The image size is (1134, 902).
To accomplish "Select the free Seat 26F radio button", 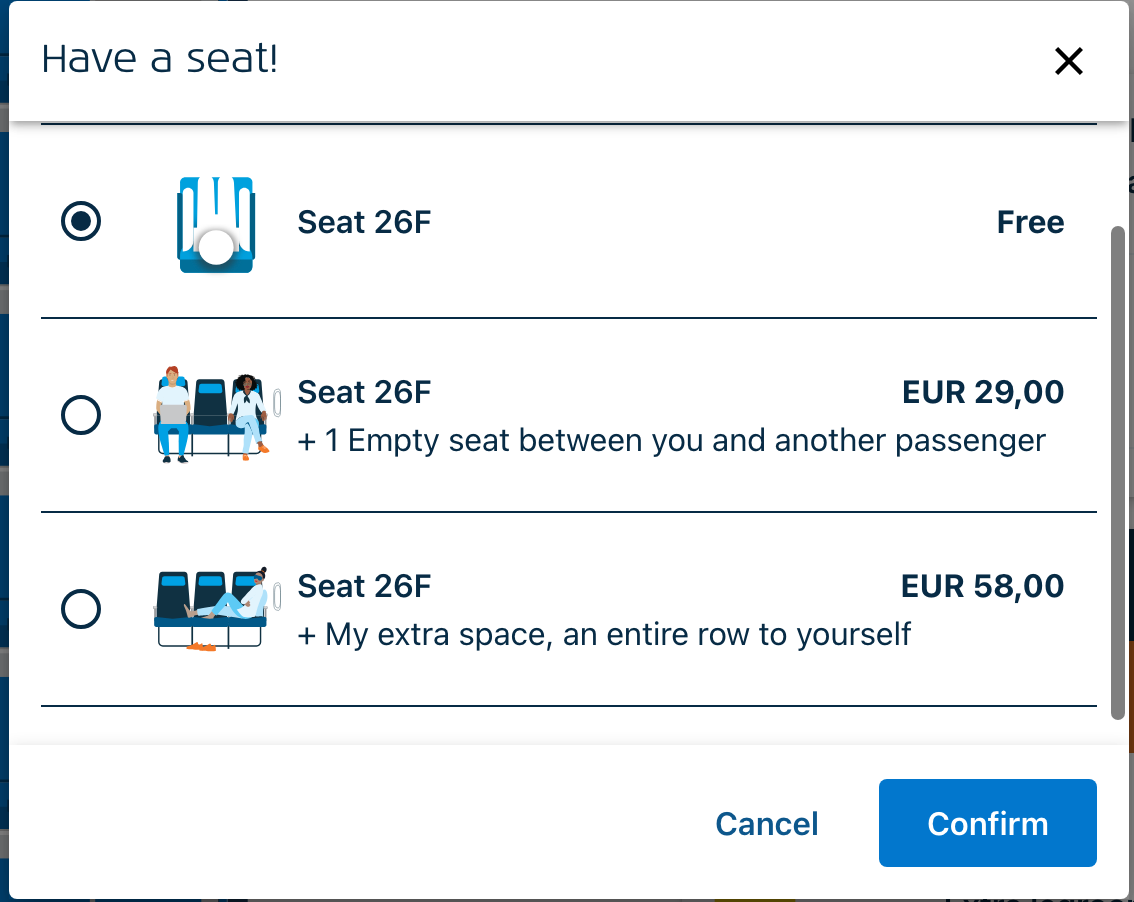I will [81, 222].
